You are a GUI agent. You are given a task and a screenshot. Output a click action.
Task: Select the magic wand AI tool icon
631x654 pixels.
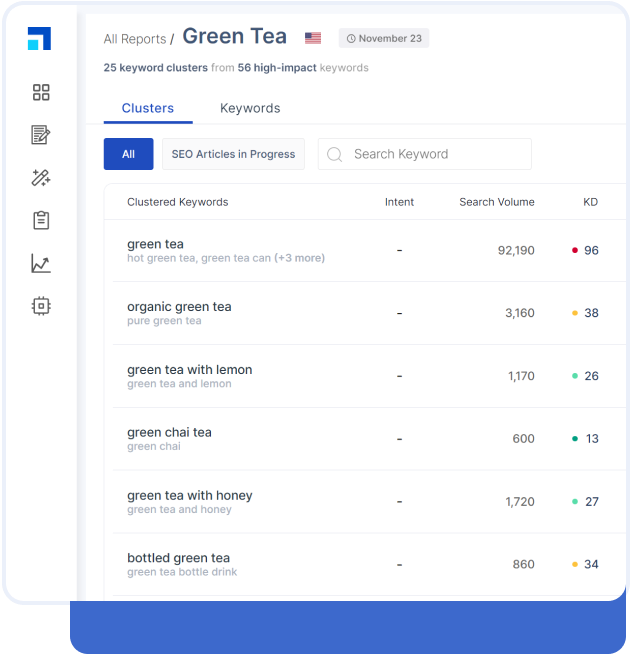point(41,178)
